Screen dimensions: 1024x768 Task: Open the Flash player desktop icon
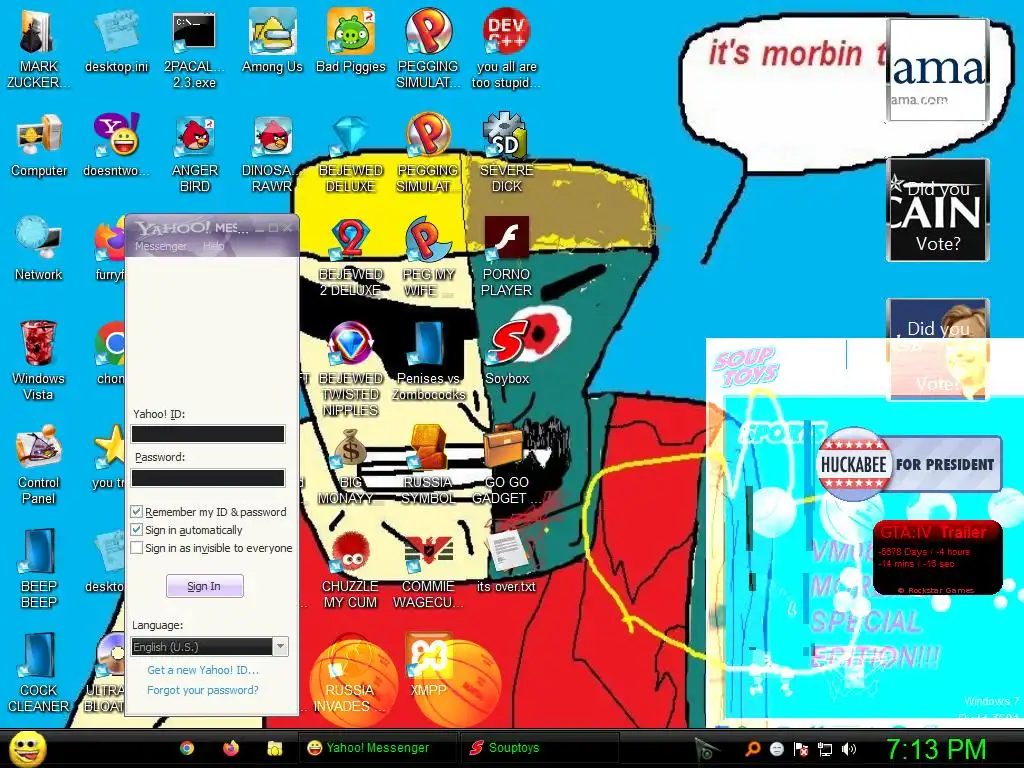coord(506,257)
